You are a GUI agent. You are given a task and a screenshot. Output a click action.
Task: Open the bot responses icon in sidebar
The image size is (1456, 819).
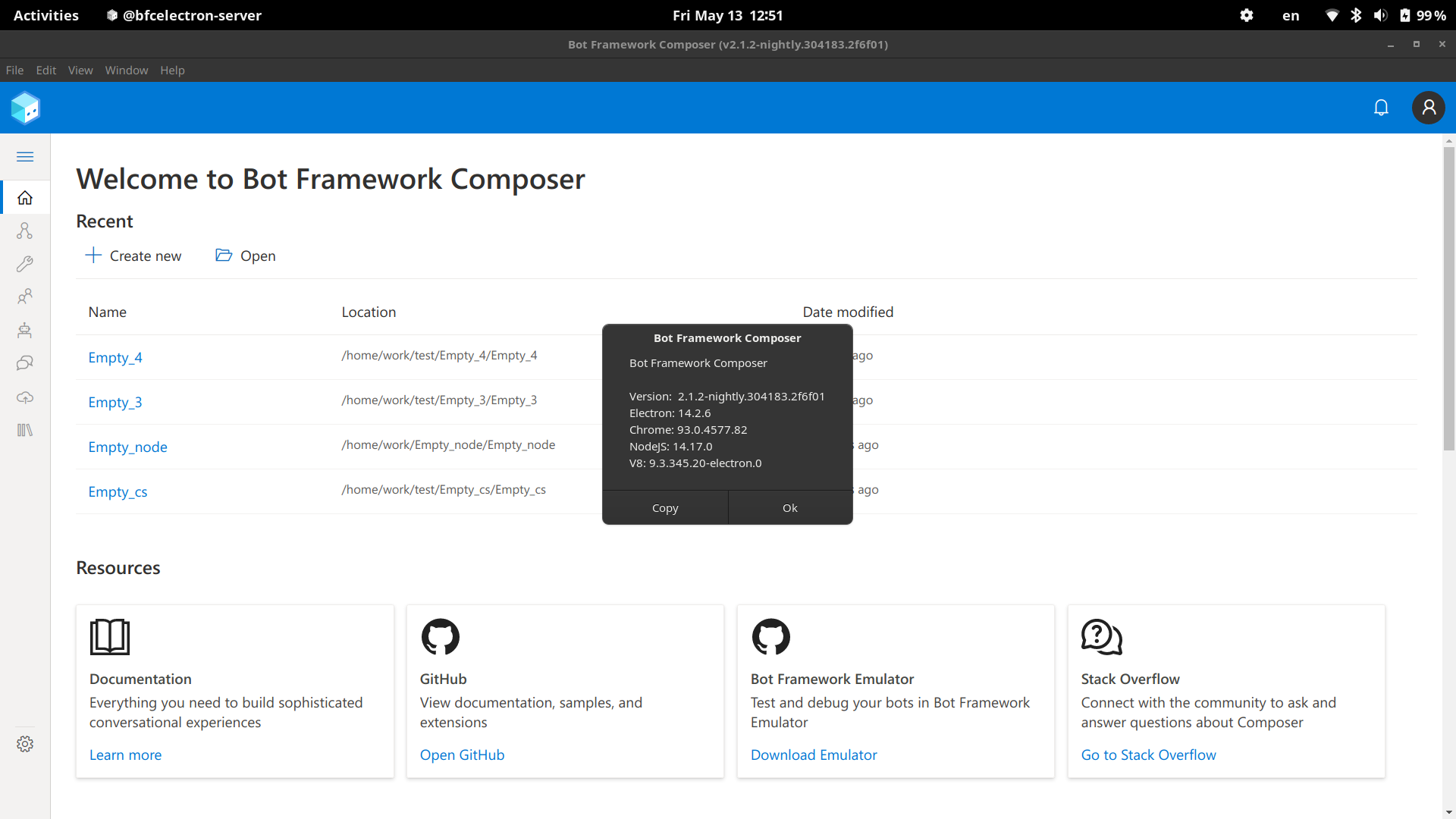click(25, 330)
